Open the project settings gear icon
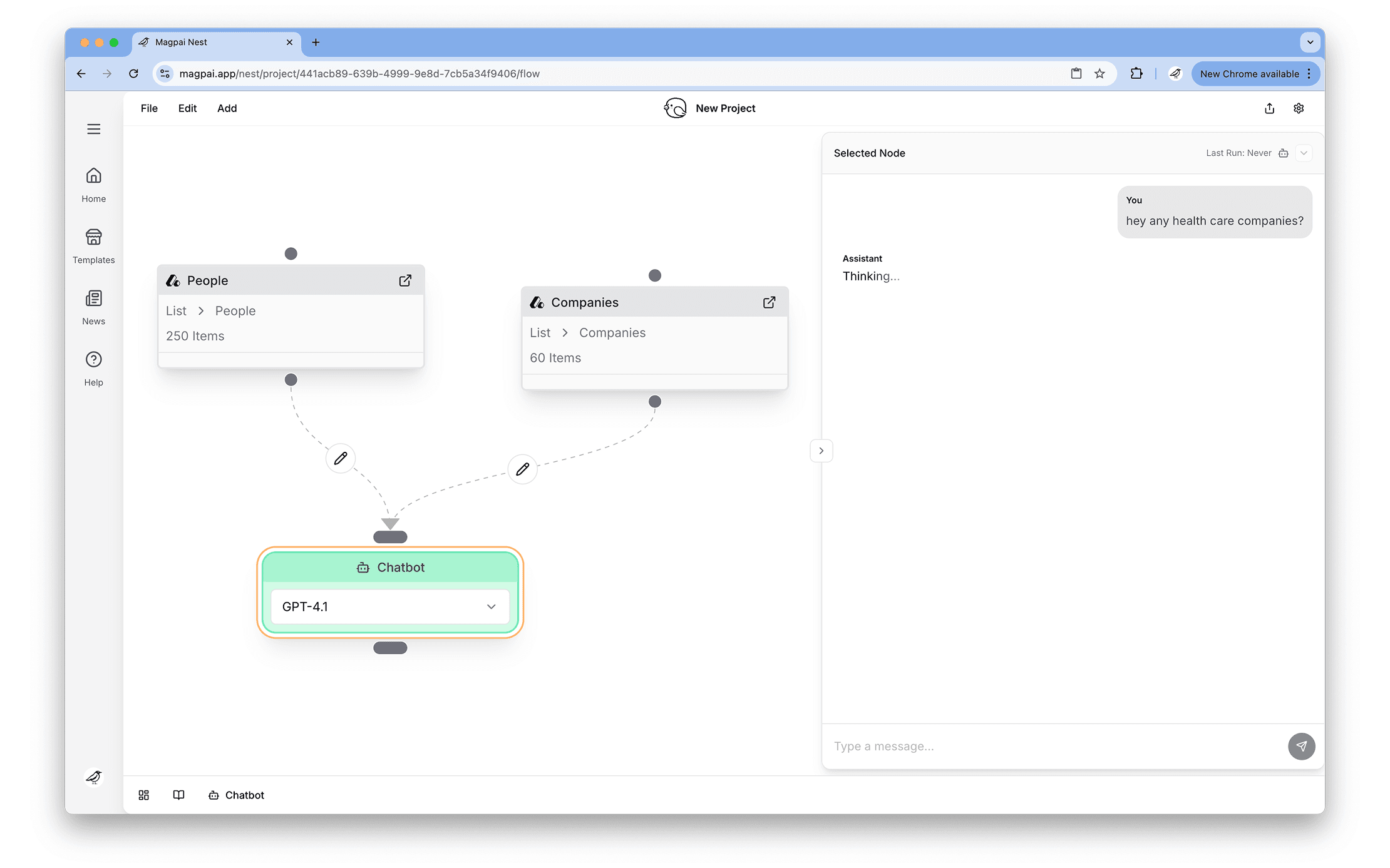The image size is (1390, 868). click(1299, 108)
